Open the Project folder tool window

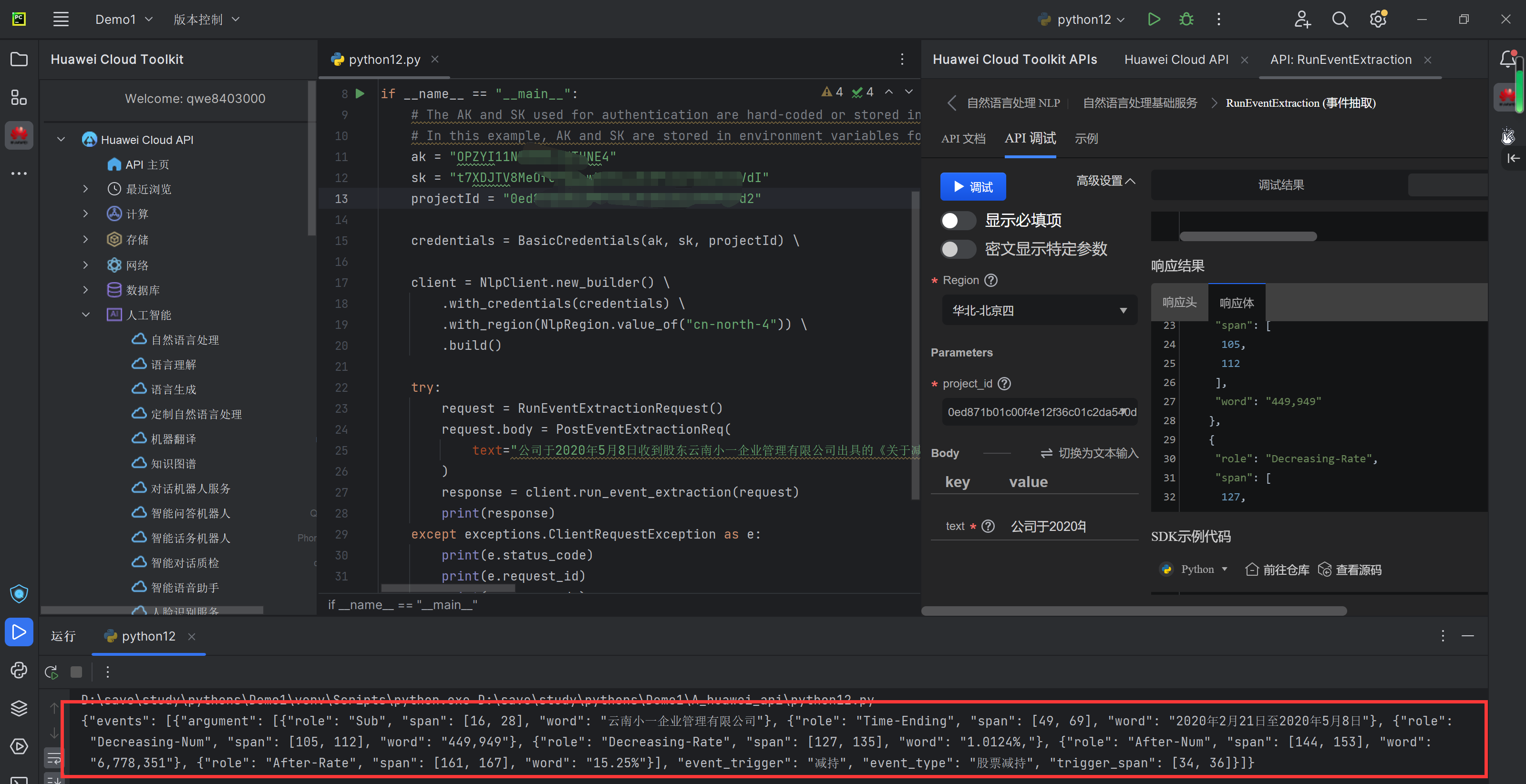click(19, 59)
